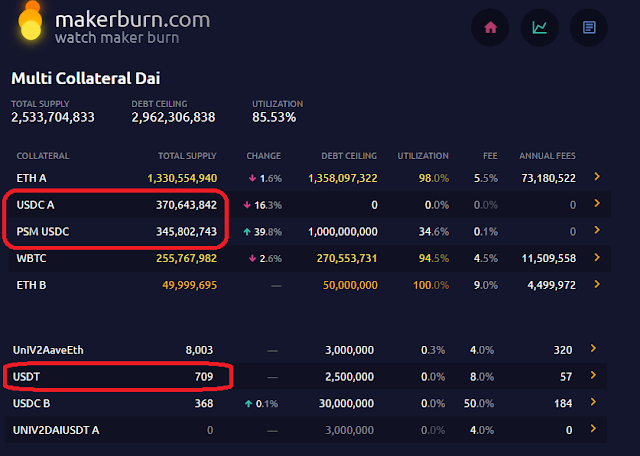This screenshot has height=456, width=640.
Task: Click debt ceiling value 2,962,306,838
Action: click(173, 118)
